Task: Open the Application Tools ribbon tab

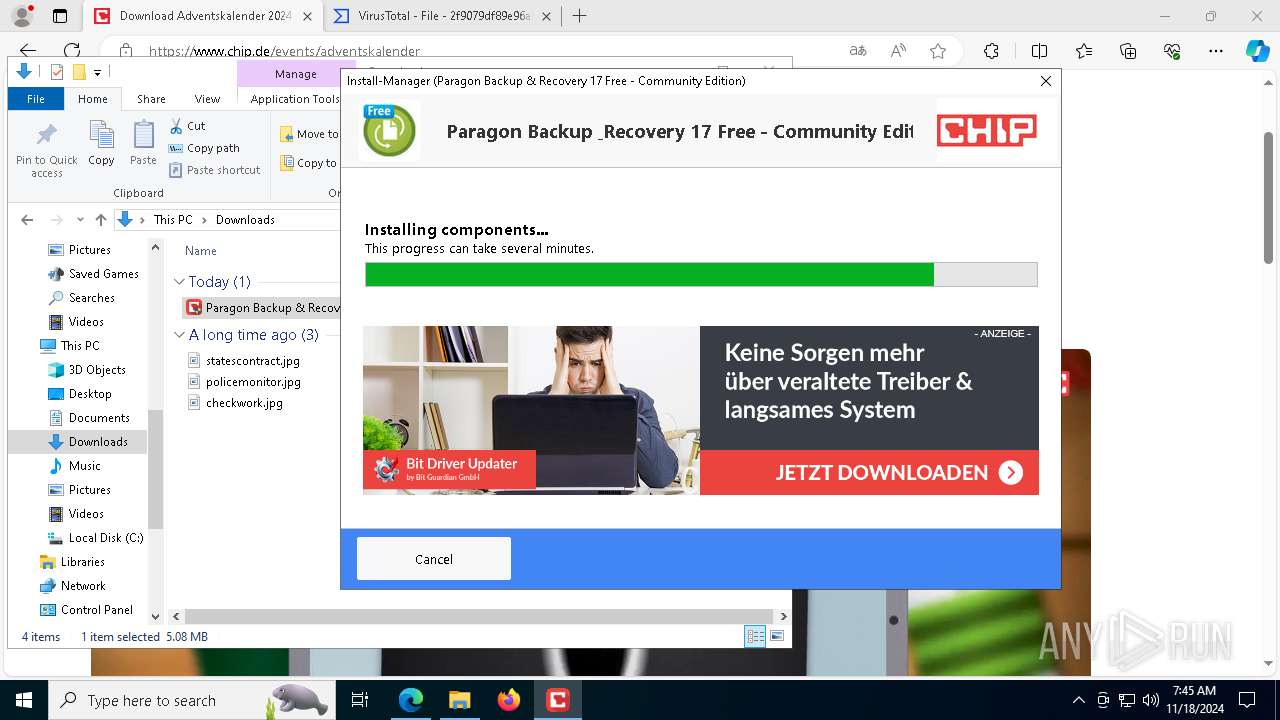Action: (x=294, y=99)
